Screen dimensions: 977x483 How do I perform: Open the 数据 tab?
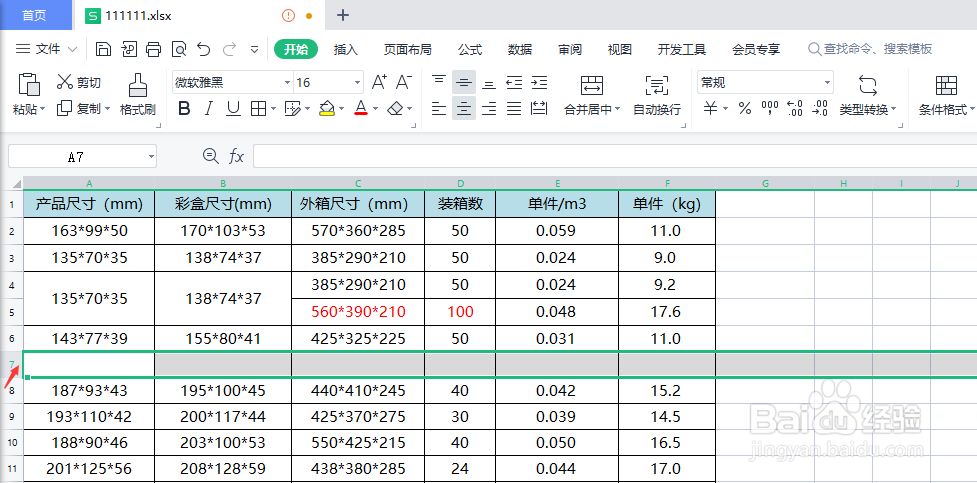pyautogui.click(x=520, y=49)
